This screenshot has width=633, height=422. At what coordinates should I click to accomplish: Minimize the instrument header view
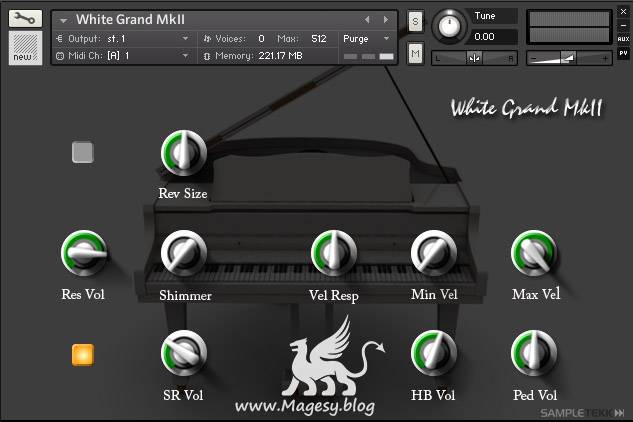[623, 25]
